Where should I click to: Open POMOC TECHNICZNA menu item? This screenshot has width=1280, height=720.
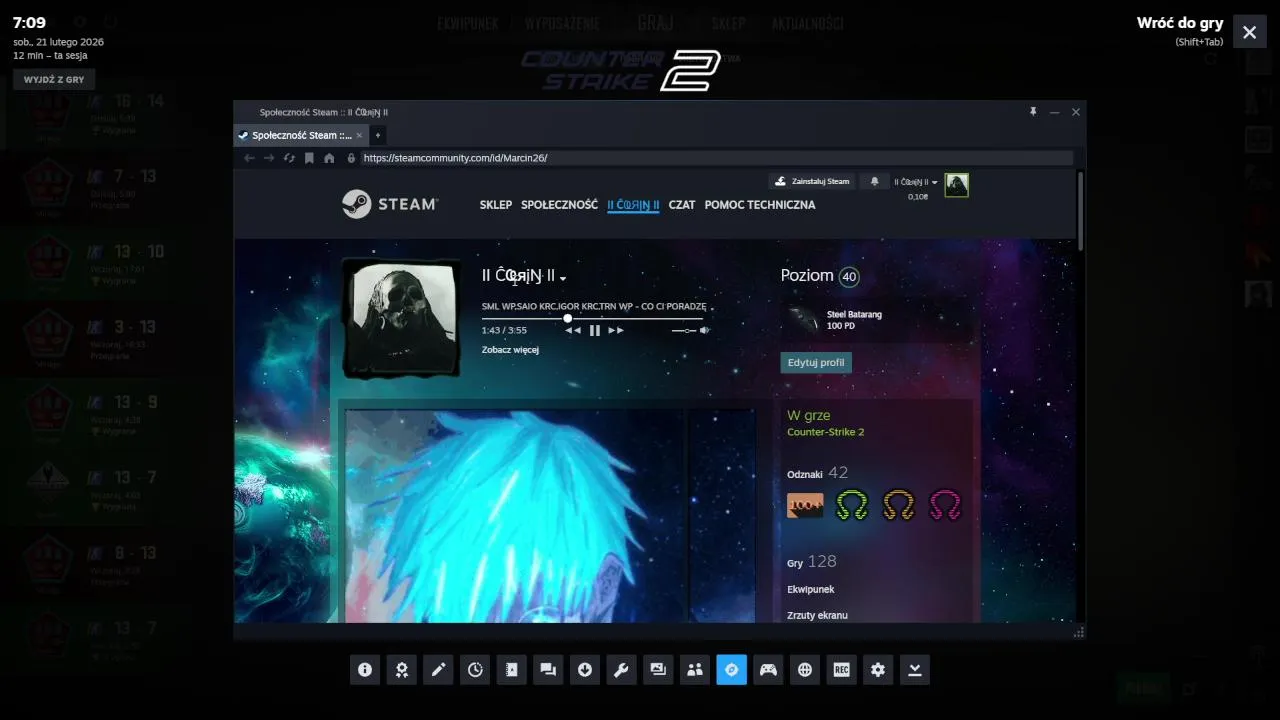click(760, 205)
